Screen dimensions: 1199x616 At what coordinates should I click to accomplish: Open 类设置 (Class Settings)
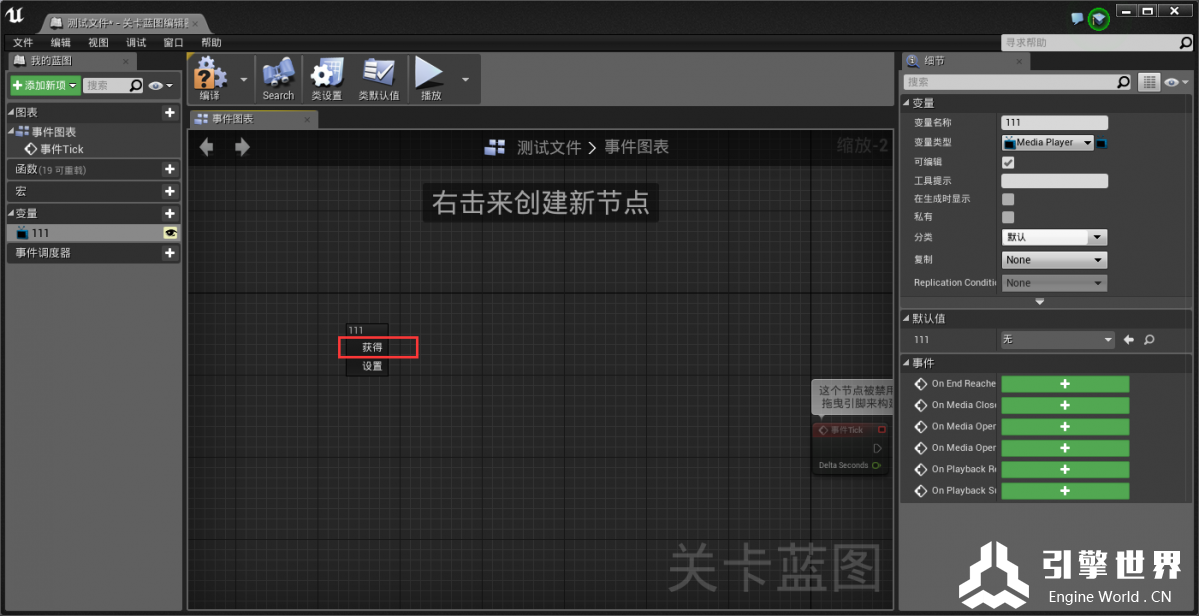tap(326, 76)
